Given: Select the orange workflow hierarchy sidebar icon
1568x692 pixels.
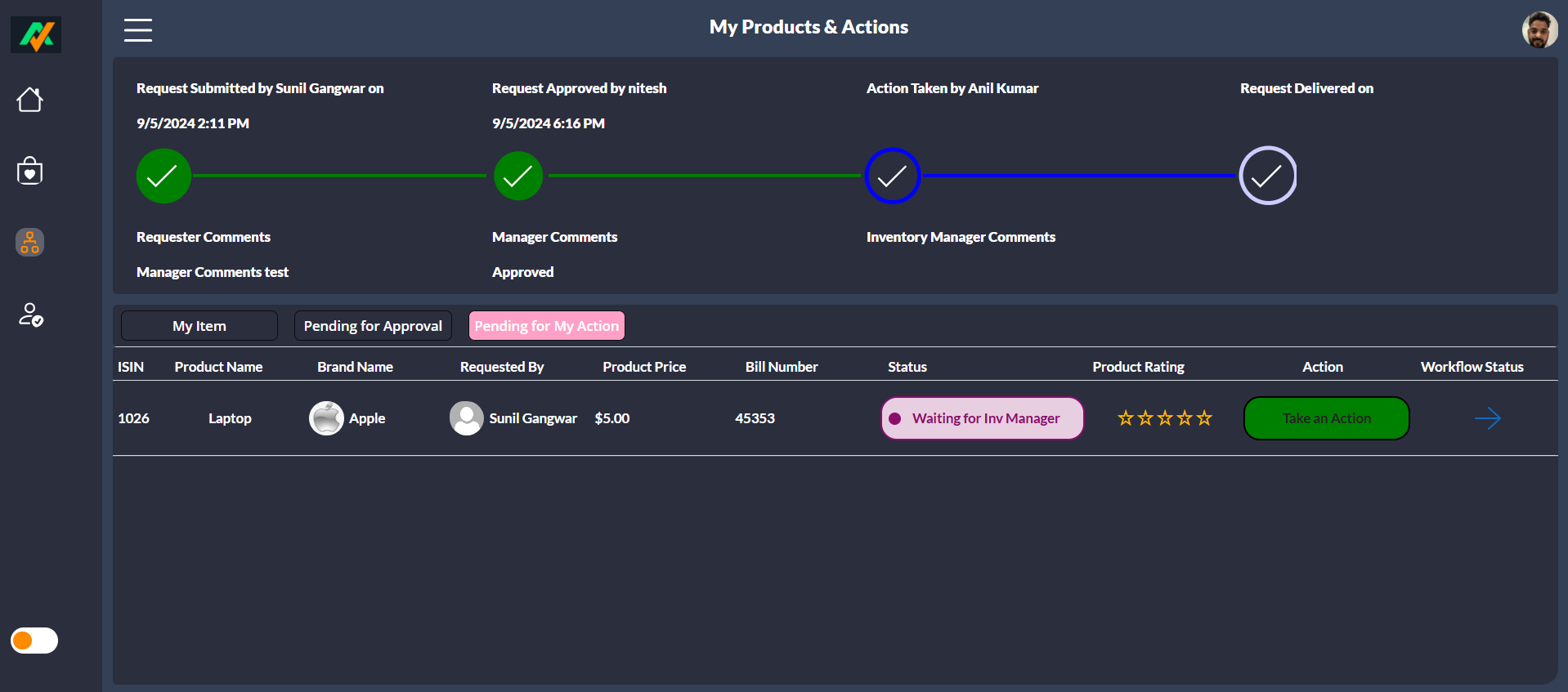Looking at the screenshot, I should [x=30, y=243].
